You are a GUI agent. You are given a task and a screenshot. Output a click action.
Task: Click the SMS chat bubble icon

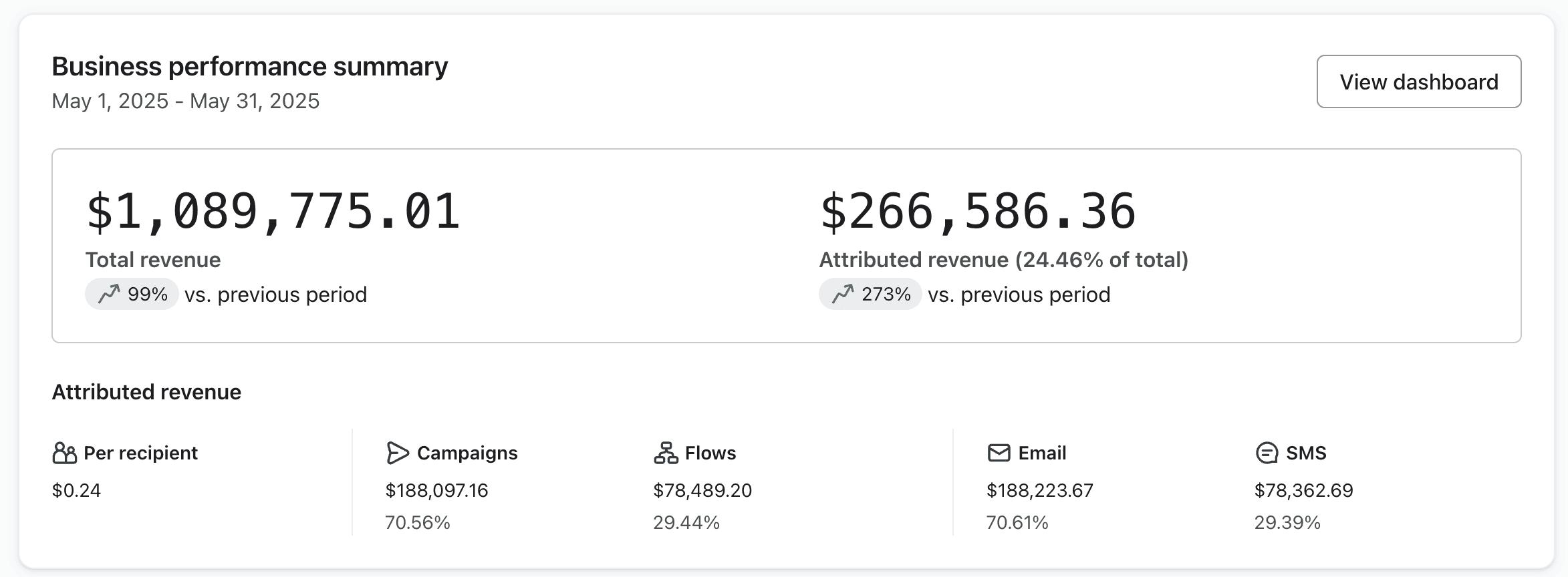click(x=1267, y=453)
